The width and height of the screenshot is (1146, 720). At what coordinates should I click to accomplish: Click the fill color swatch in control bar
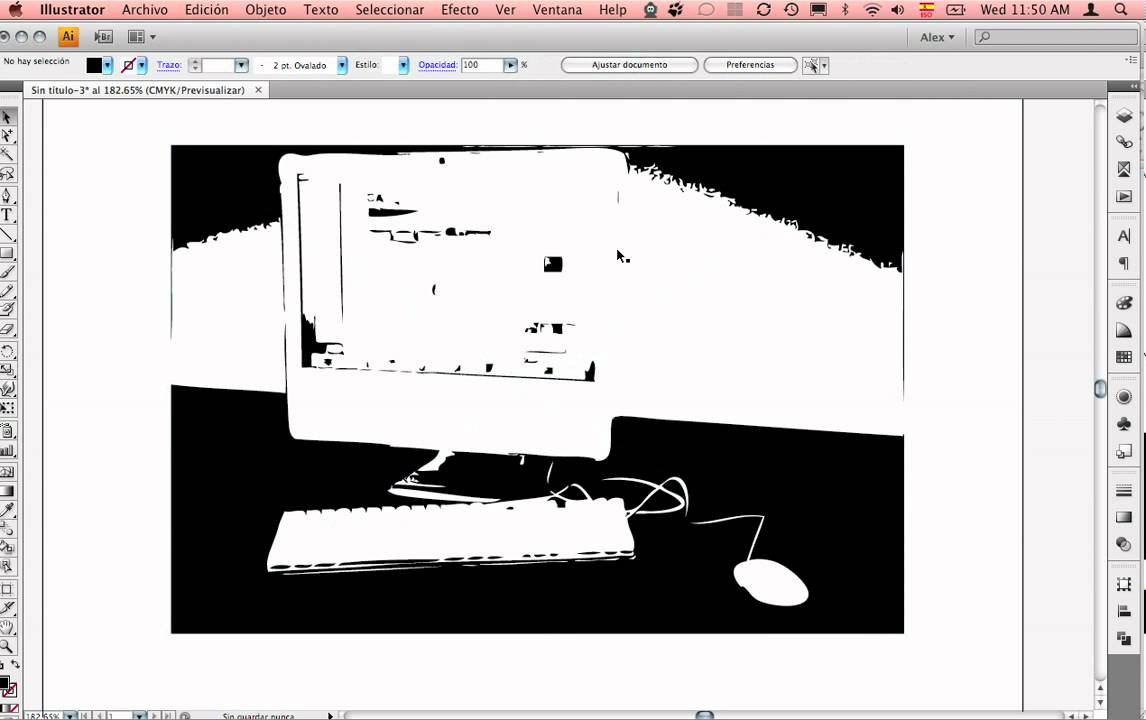pos(94,65)
